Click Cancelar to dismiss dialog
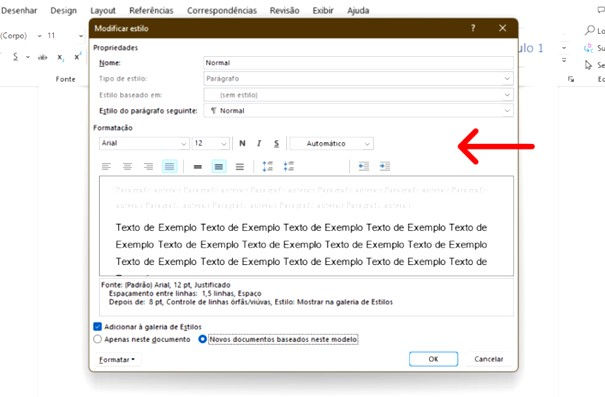This screenshot has height=397, width=605. [x=488, y=359]
